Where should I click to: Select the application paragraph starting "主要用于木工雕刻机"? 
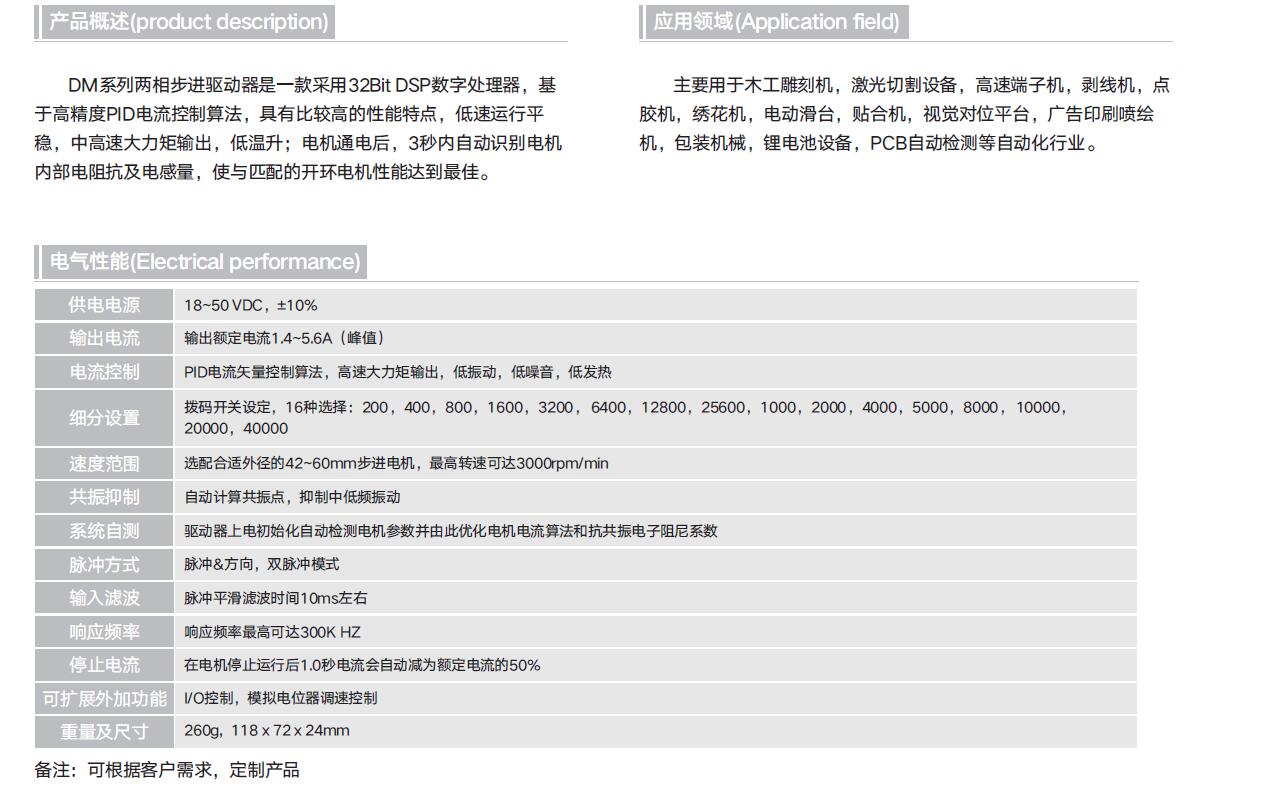904,114
